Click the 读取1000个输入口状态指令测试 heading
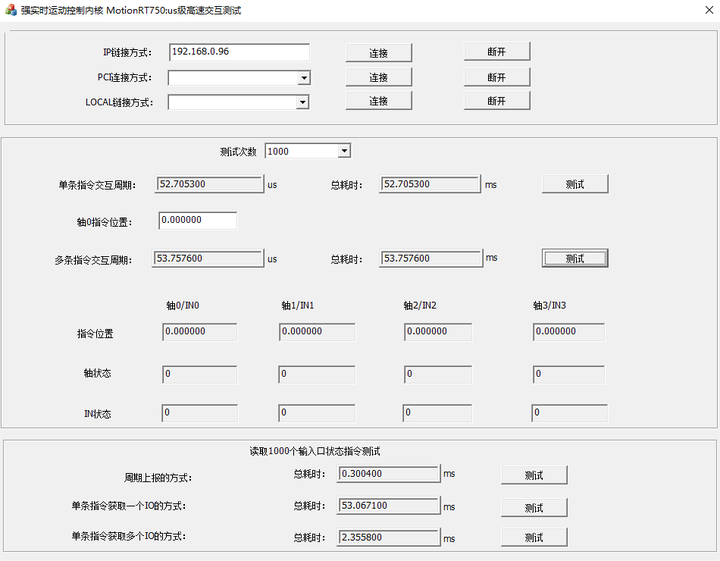 click(x=315, y=451)
